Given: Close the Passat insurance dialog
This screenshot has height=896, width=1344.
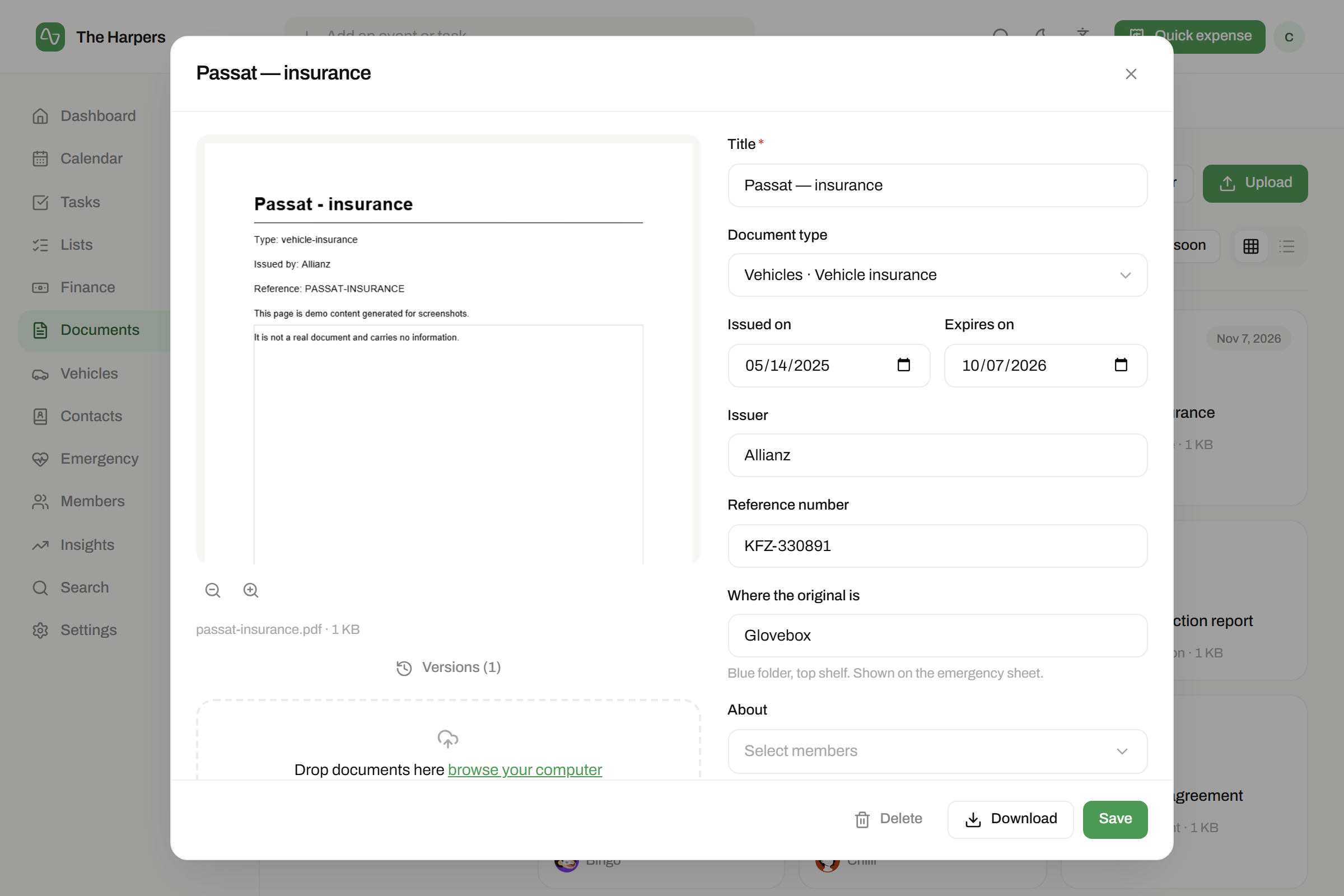Looking at the screenshot, I should tap(1130, 74).
